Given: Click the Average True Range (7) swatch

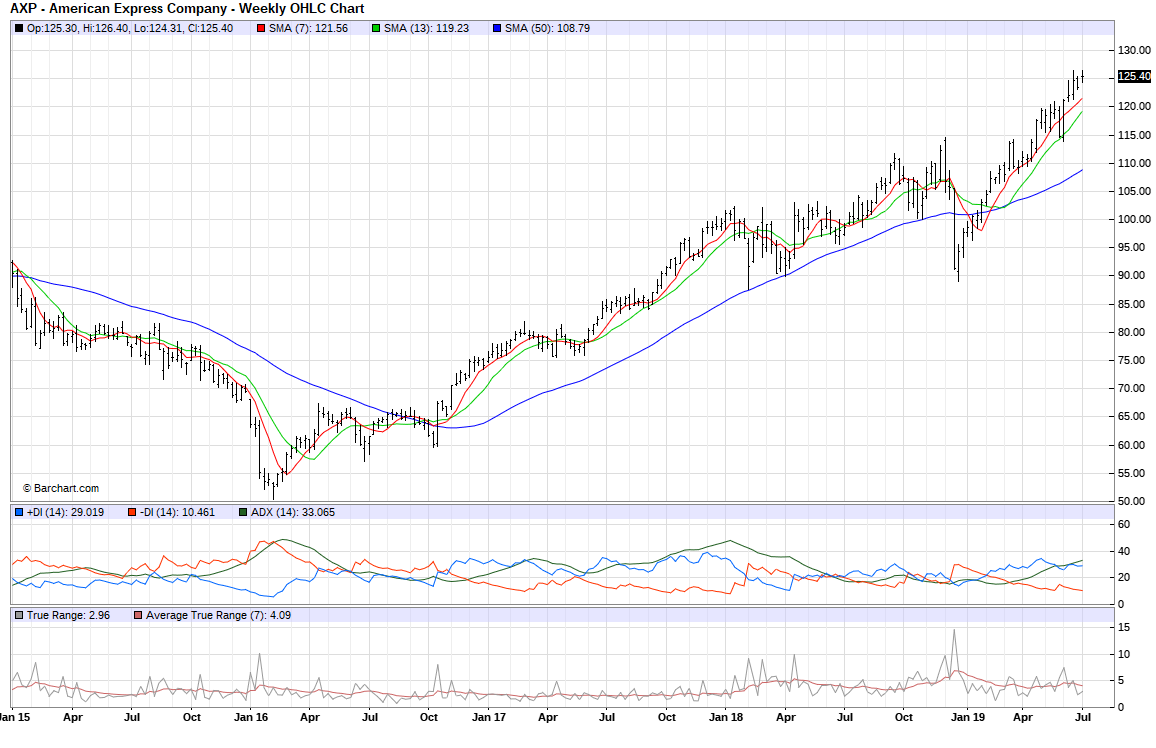Looking at the screenshot, I should pyautogui.click(x=138, y=615).
